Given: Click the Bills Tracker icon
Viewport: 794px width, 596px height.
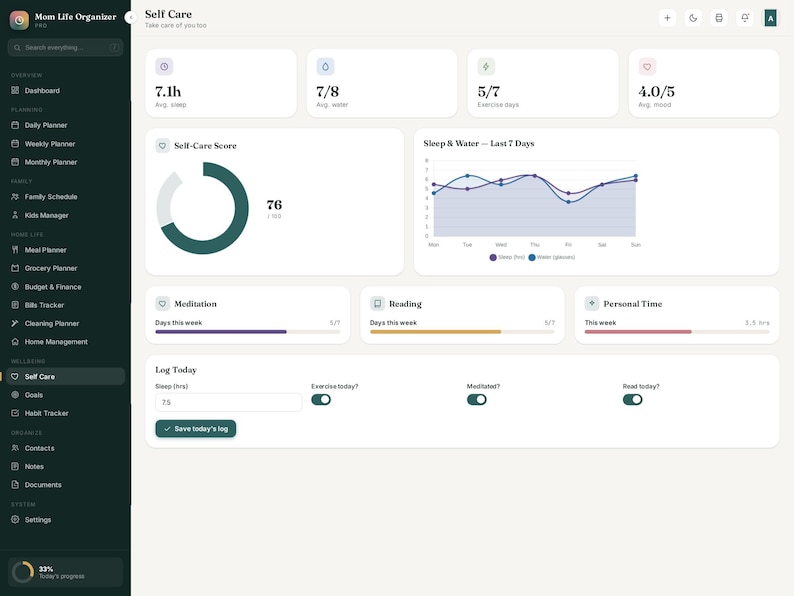Looking at the screenshot, I should (15, 305).
